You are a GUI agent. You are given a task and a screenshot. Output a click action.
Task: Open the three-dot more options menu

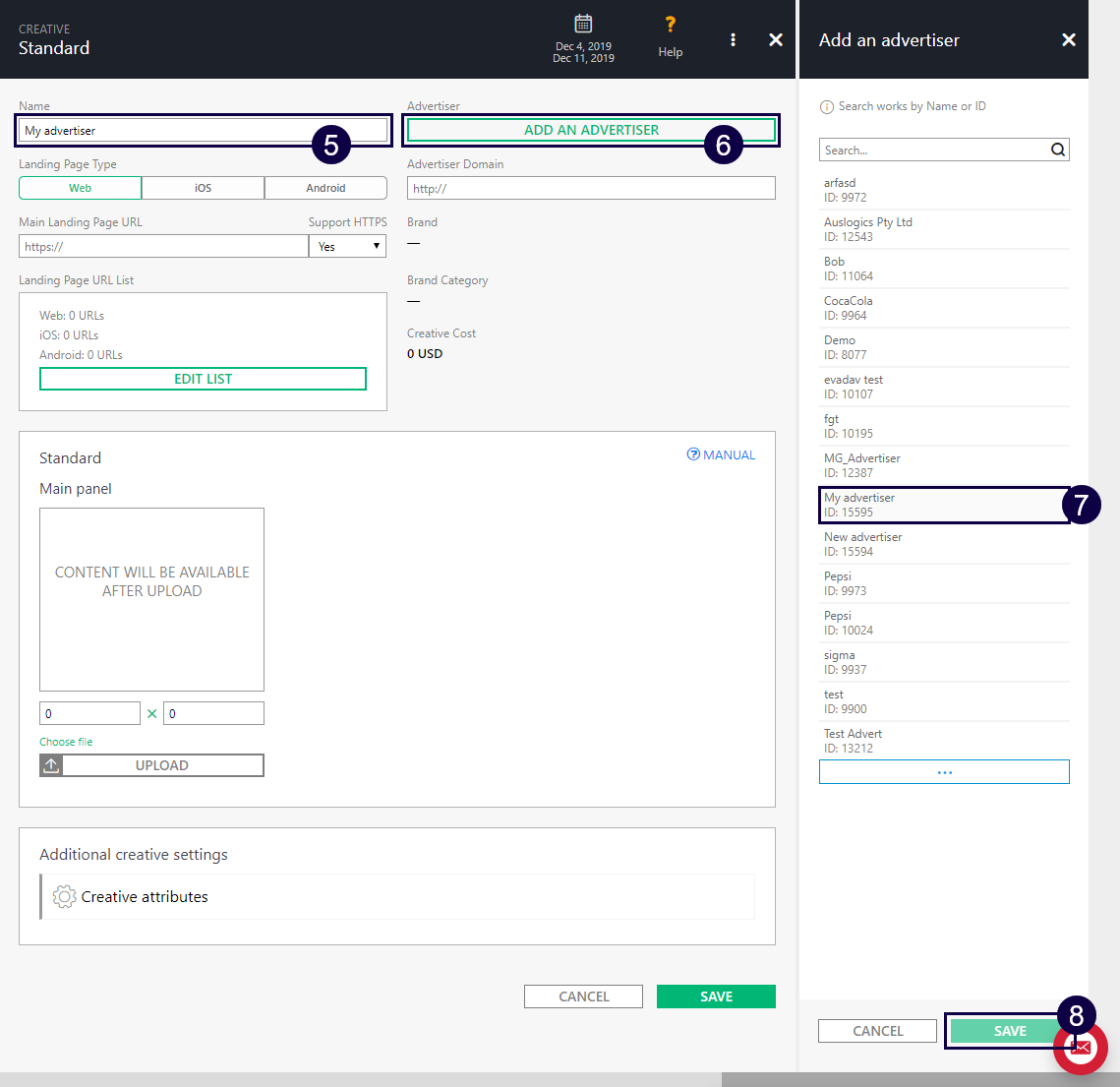733,39
